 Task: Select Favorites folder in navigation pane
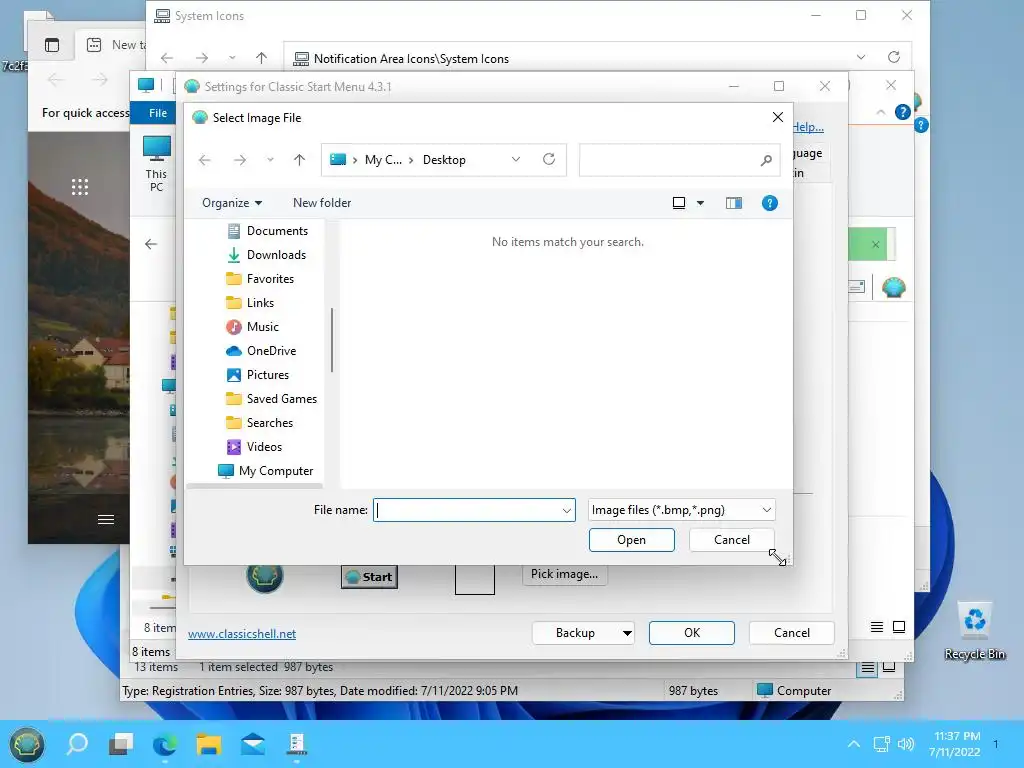pos(259,279)
